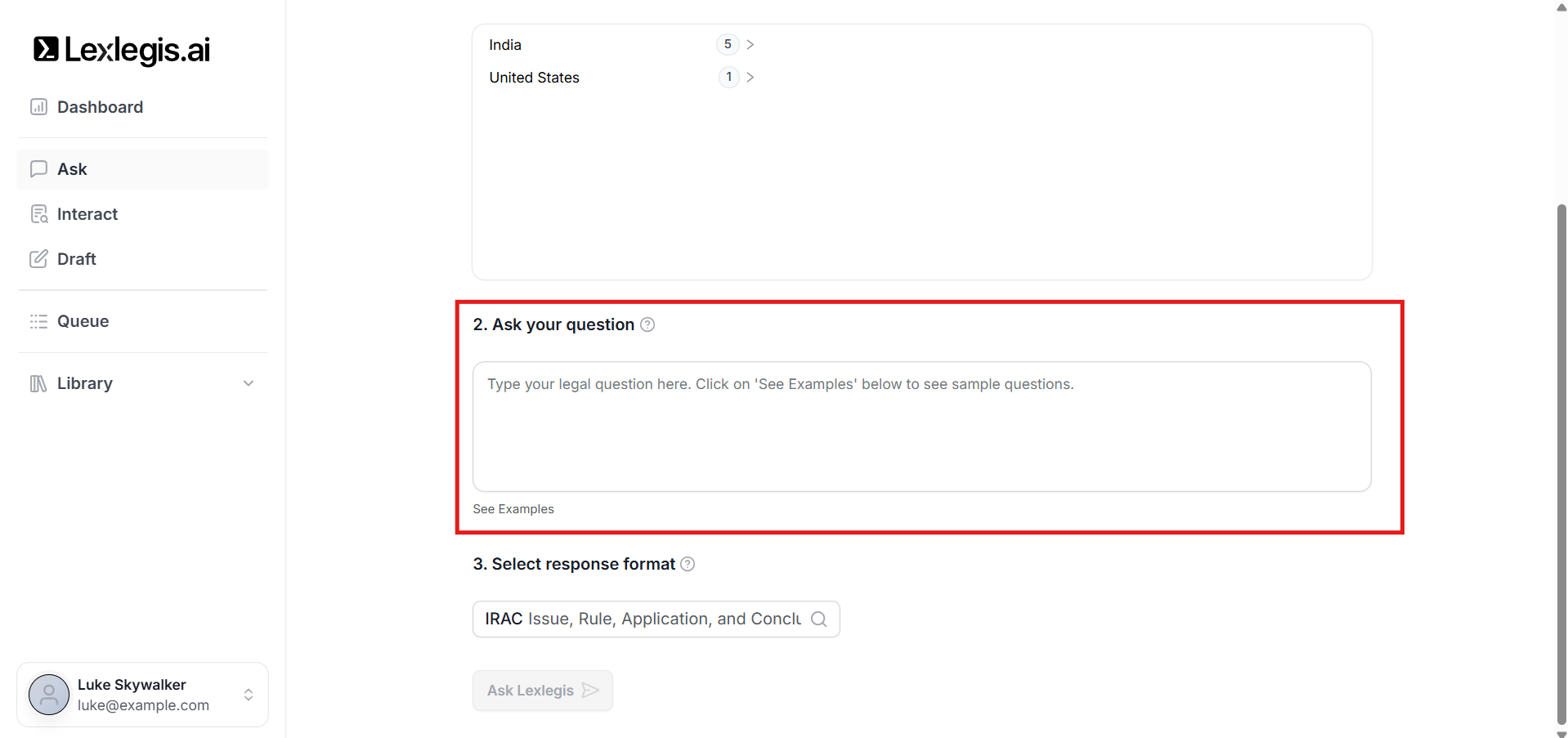Click the Queue list icon
The height and width of the screenshot is (738, 1568).
pos(38,321)
